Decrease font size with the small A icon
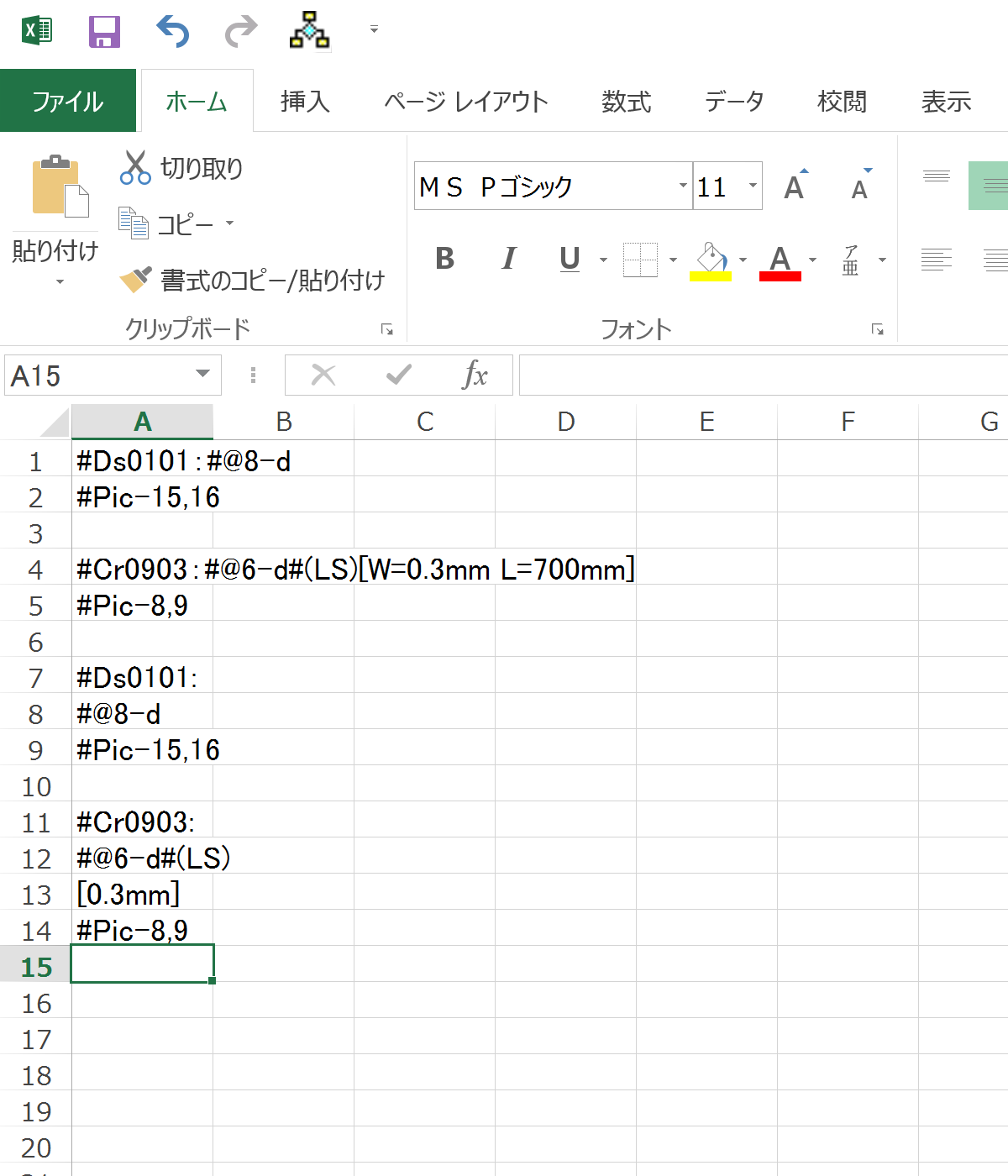This screenshot has width=1008, height=1176. [x=860, y=185]
